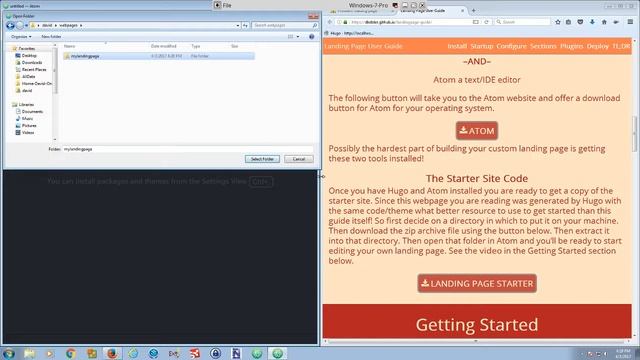The height and width of the screenshot is (360, 640).
Task: Sort by Type column header
Action: pos(196,46)
